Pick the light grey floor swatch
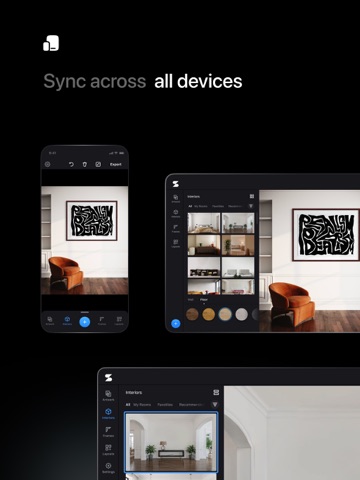This screenshot has height=480, width=360. (x=241, y=314)
